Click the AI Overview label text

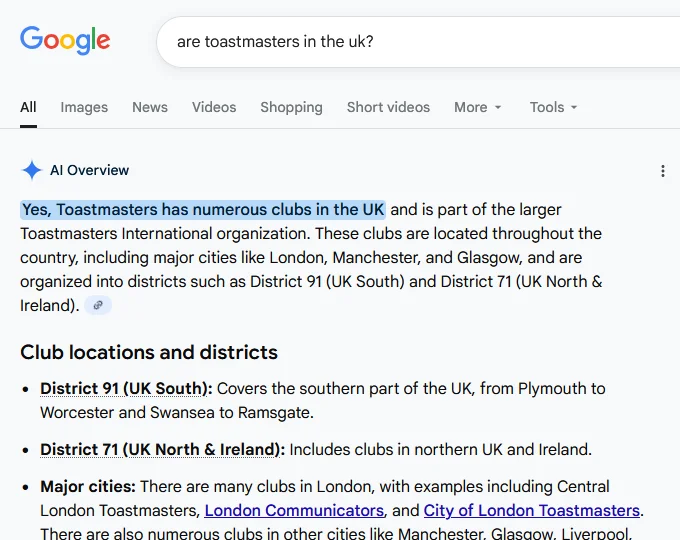coord(90,171)
